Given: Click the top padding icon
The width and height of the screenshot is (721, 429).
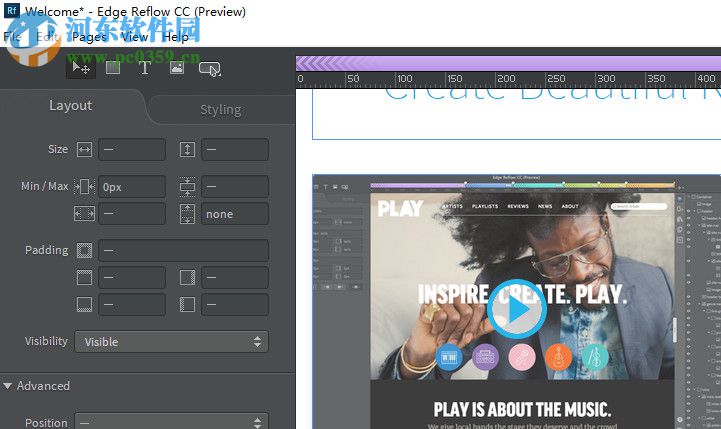Looking at the screenshot, I should [84, 278].
